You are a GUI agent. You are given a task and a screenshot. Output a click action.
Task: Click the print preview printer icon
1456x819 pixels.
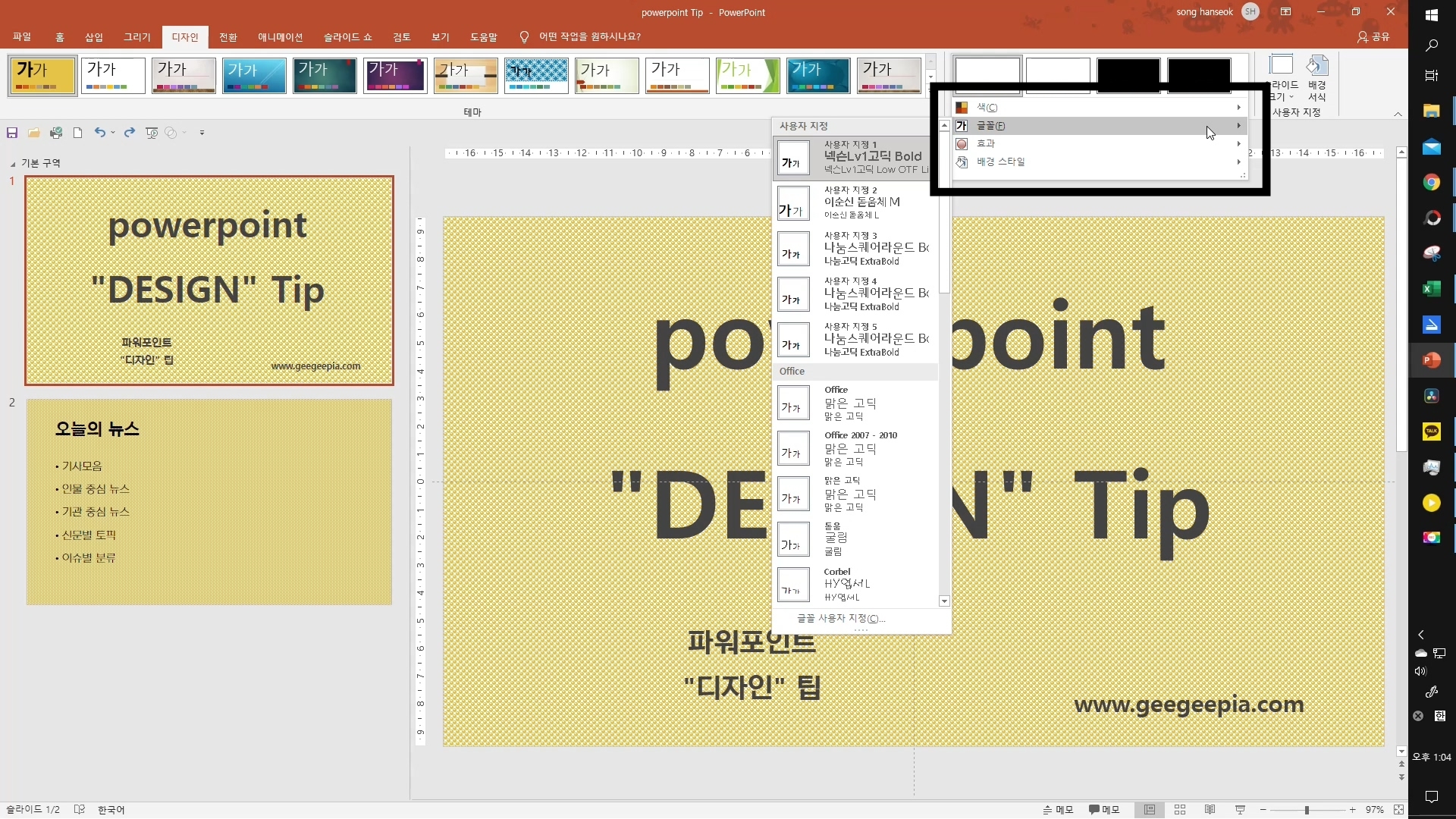[x=56, y=133]
